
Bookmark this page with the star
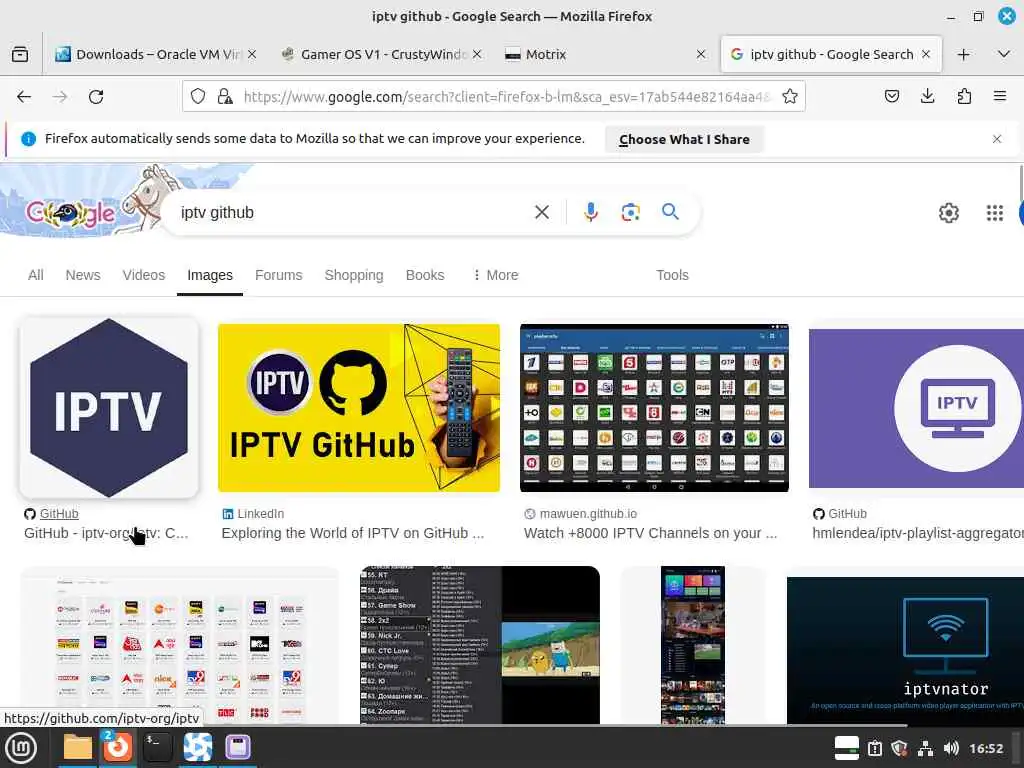click(790, 97)
